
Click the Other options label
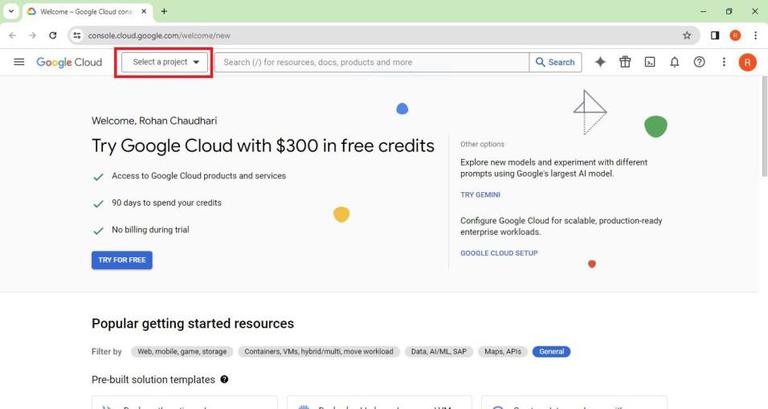(x=482, y=144)
